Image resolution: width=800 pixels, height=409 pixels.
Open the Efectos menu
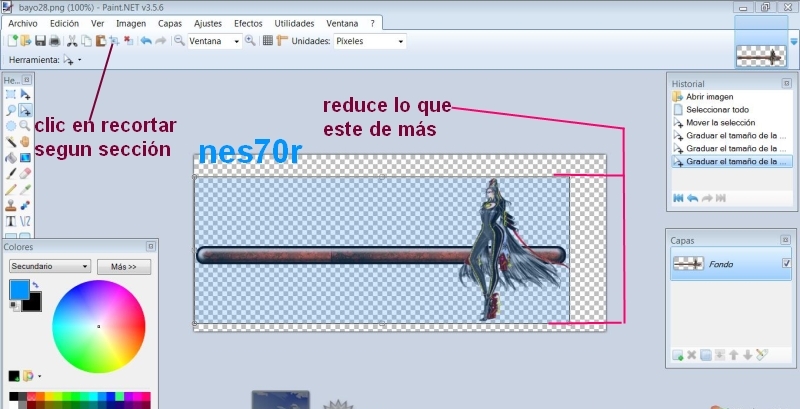[x=248, y=23]
